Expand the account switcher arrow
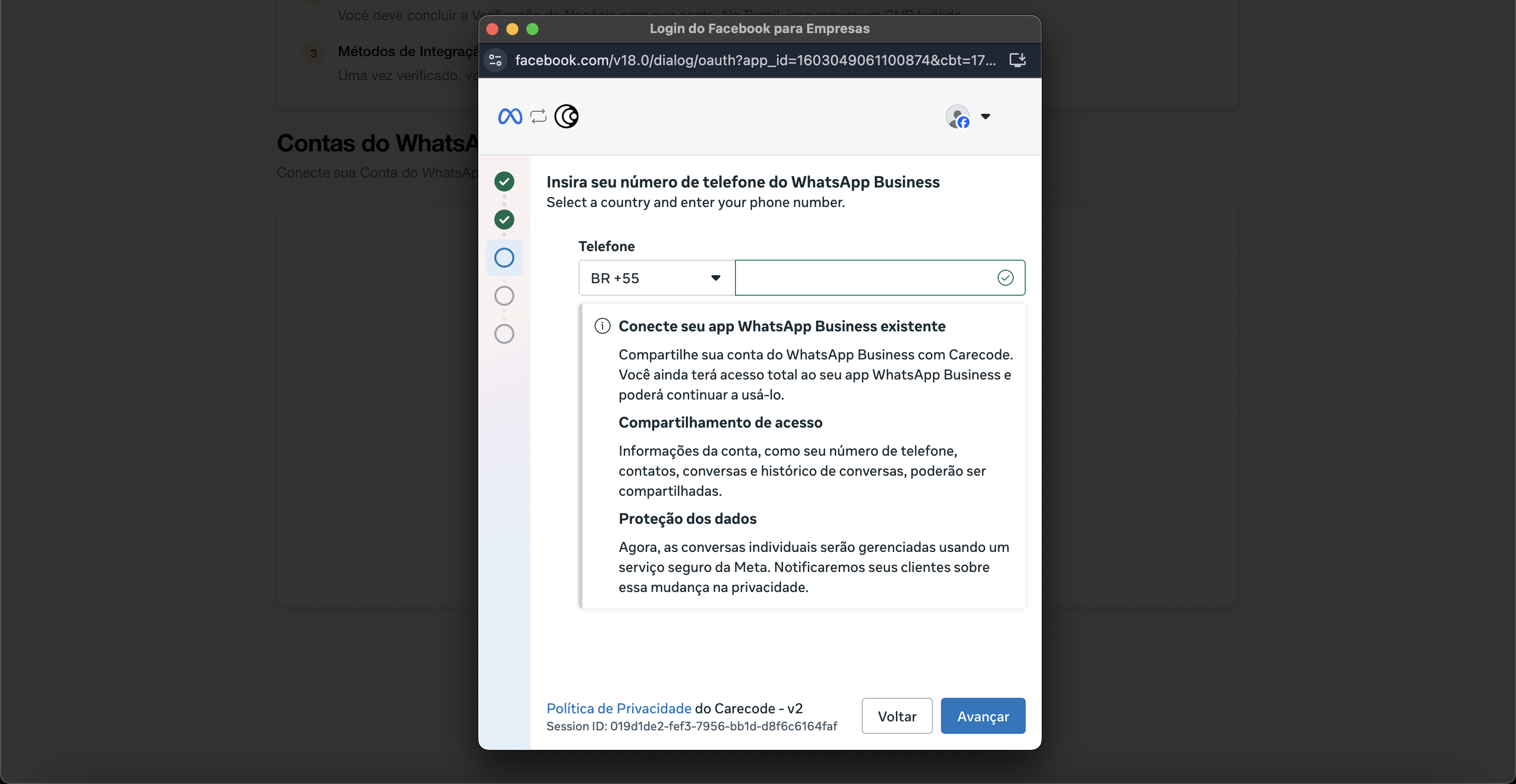The image size is (1516, 784). (x=985, y=116)
